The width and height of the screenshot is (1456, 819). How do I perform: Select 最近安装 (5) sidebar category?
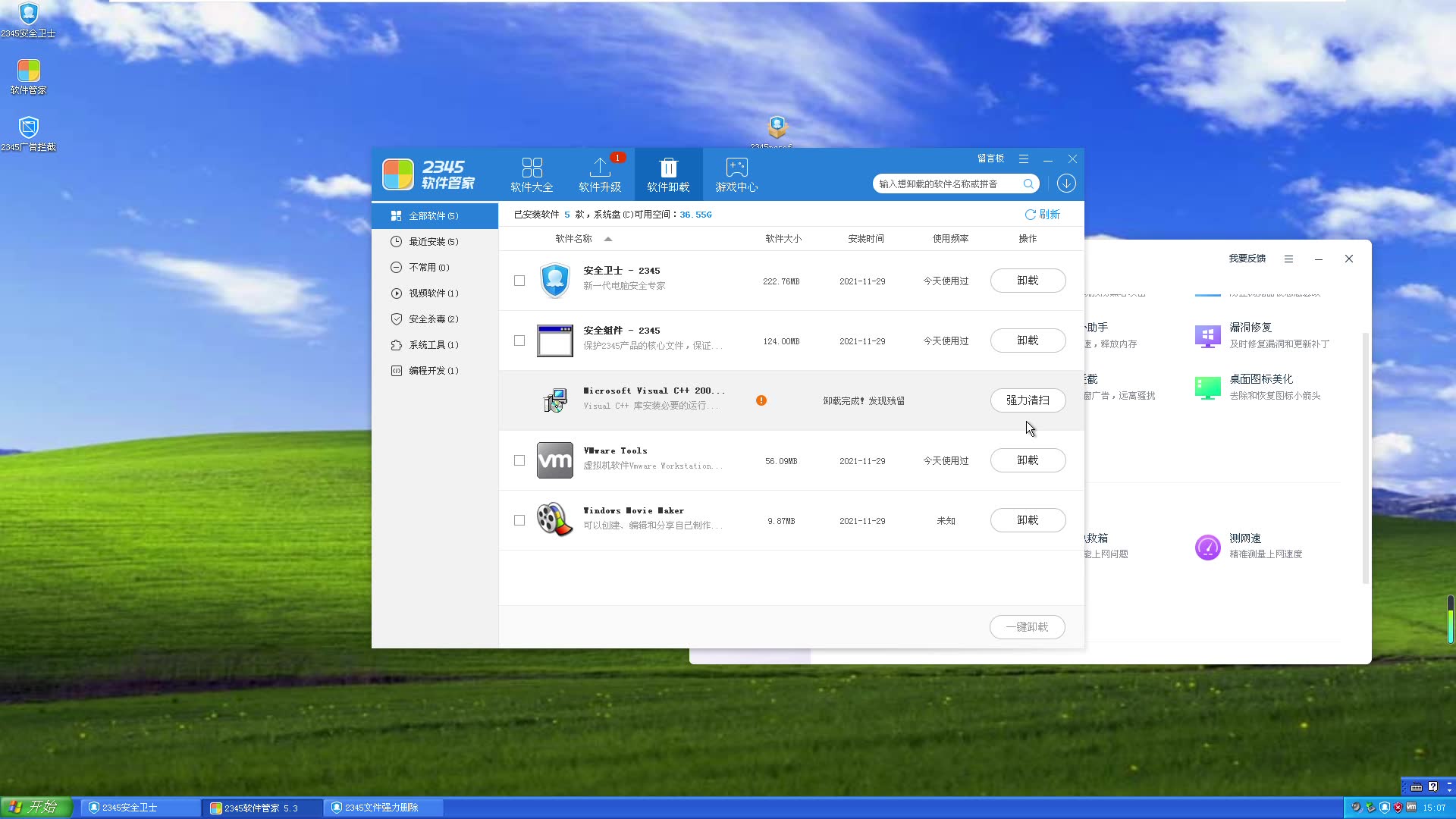click(433, 242)
